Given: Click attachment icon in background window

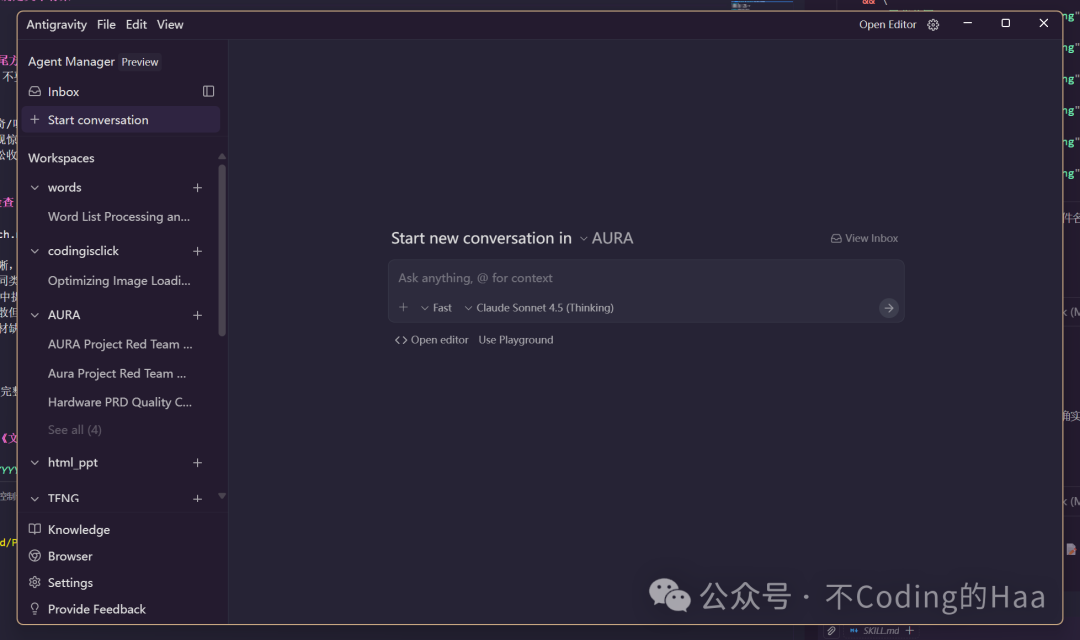Looking at the screenshot, I should (x=831, y=631).
